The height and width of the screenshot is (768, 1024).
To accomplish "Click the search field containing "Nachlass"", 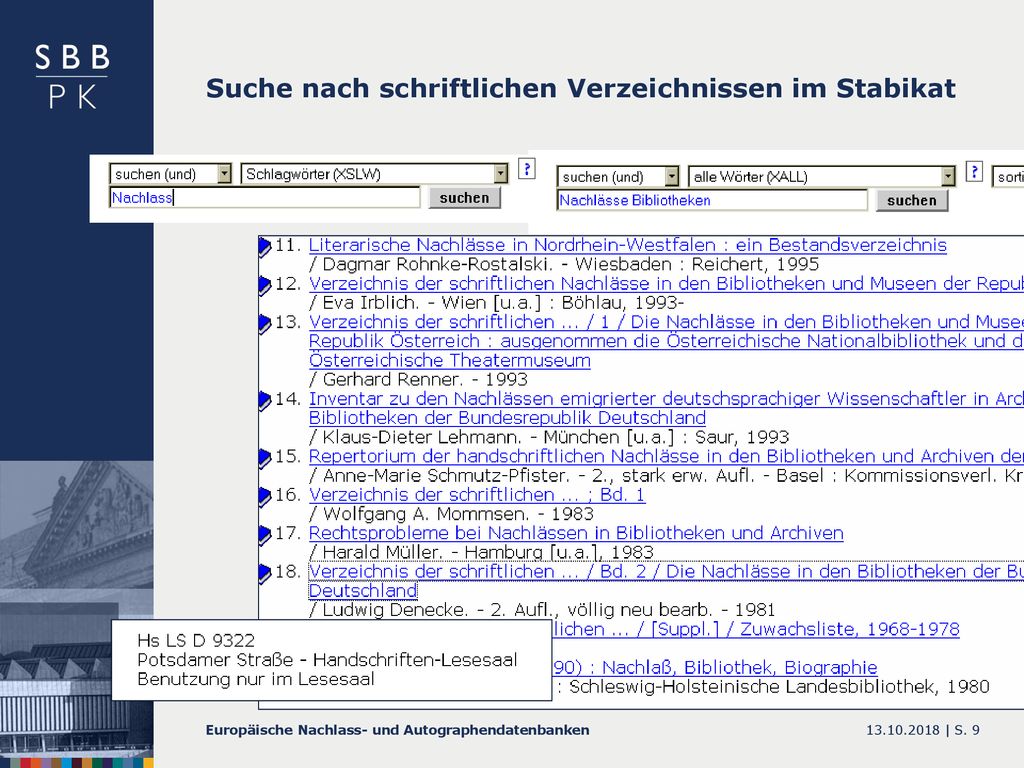I will (x=264, y=197).
